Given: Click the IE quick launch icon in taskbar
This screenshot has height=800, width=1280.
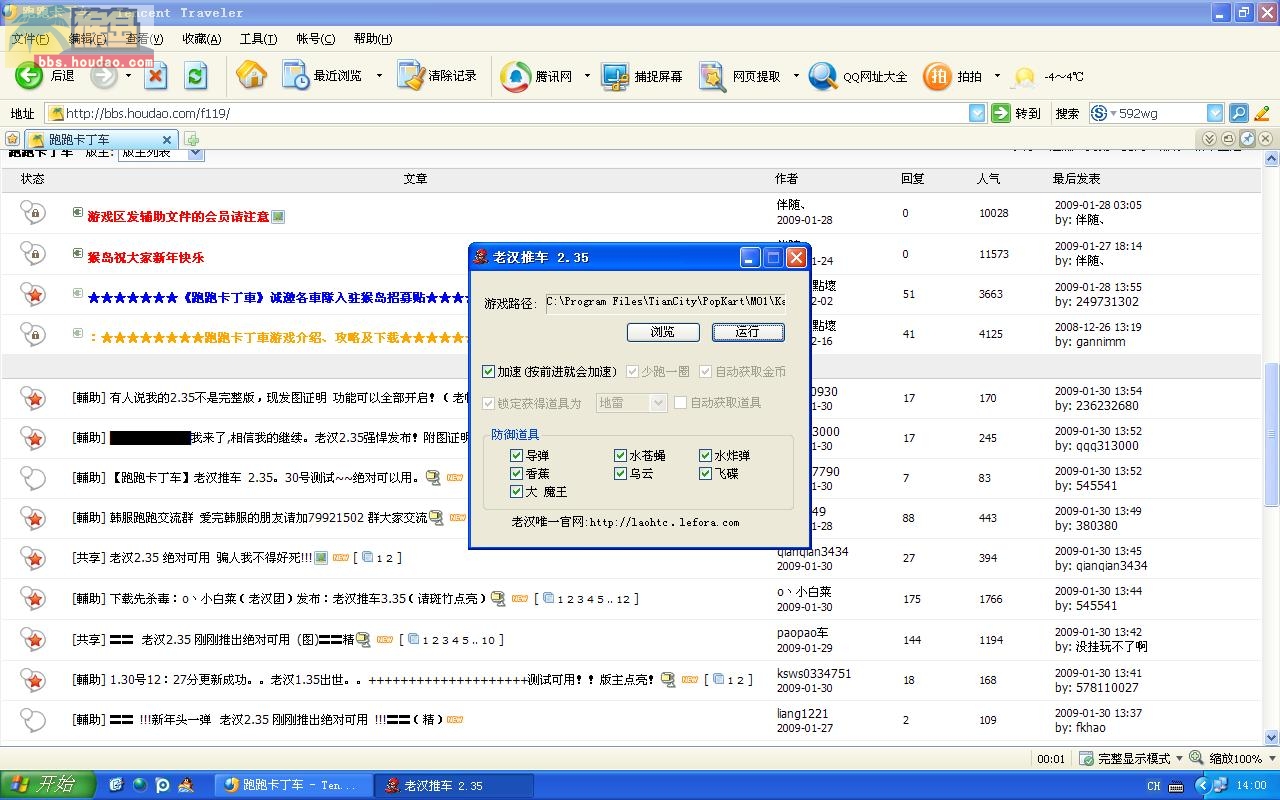Looking at the screenshot, I should [x=115, y=785].
